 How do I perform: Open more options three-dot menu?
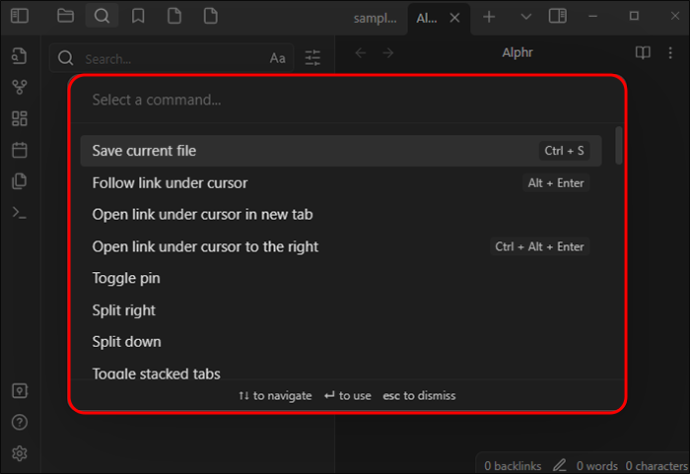coord(670,53)
